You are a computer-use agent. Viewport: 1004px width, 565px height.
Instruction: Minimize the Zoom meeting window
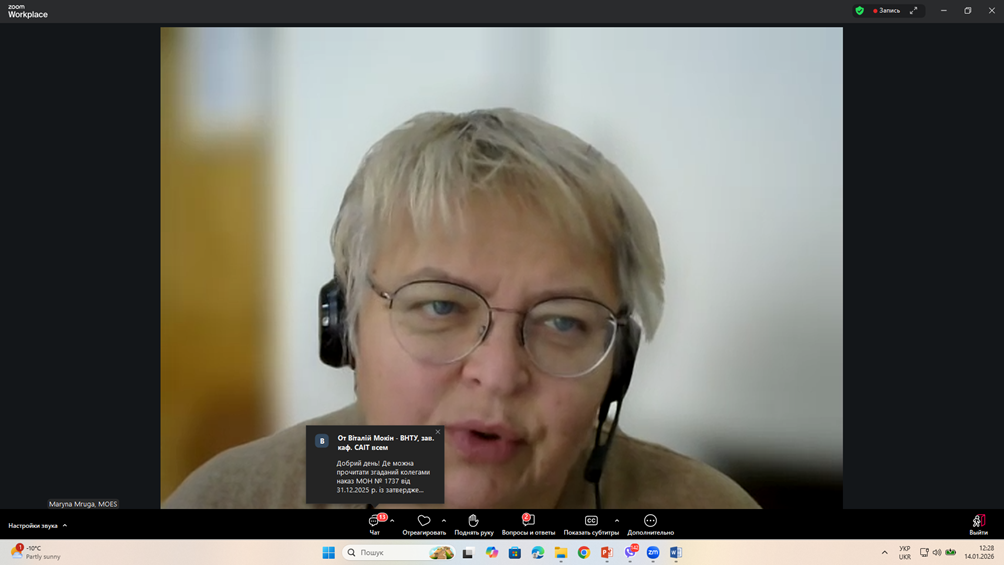pyautogui.click(x=944, y=10)
